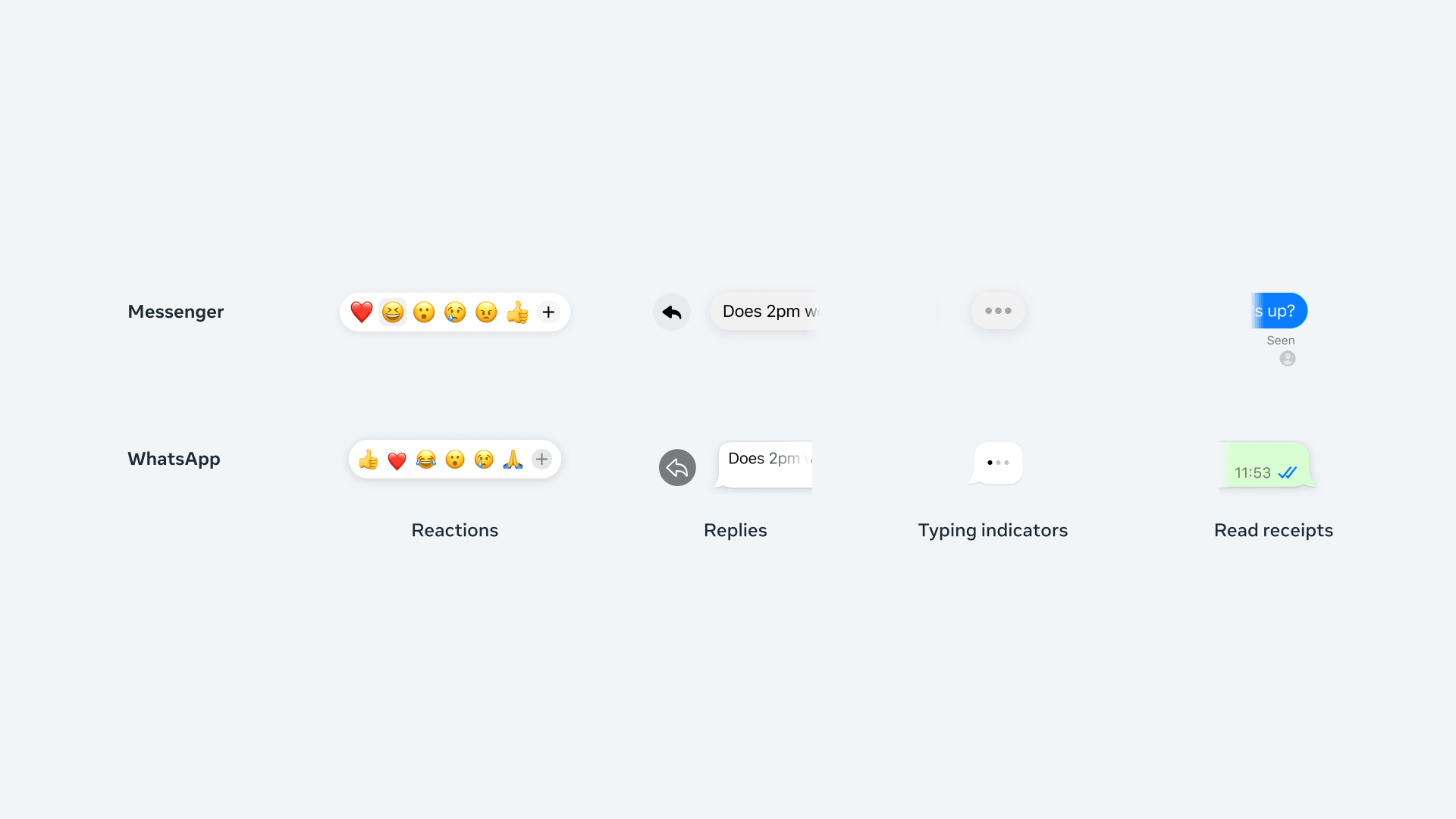
Task: Click the three-dot typing indicator in WhatsApp
Action: (x=997, y=462)
